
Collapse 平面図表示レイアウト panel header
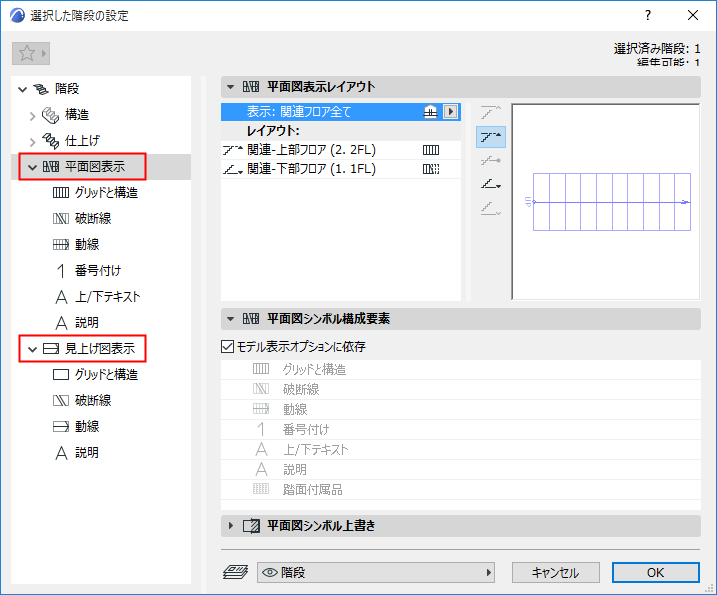pos(460,87)
